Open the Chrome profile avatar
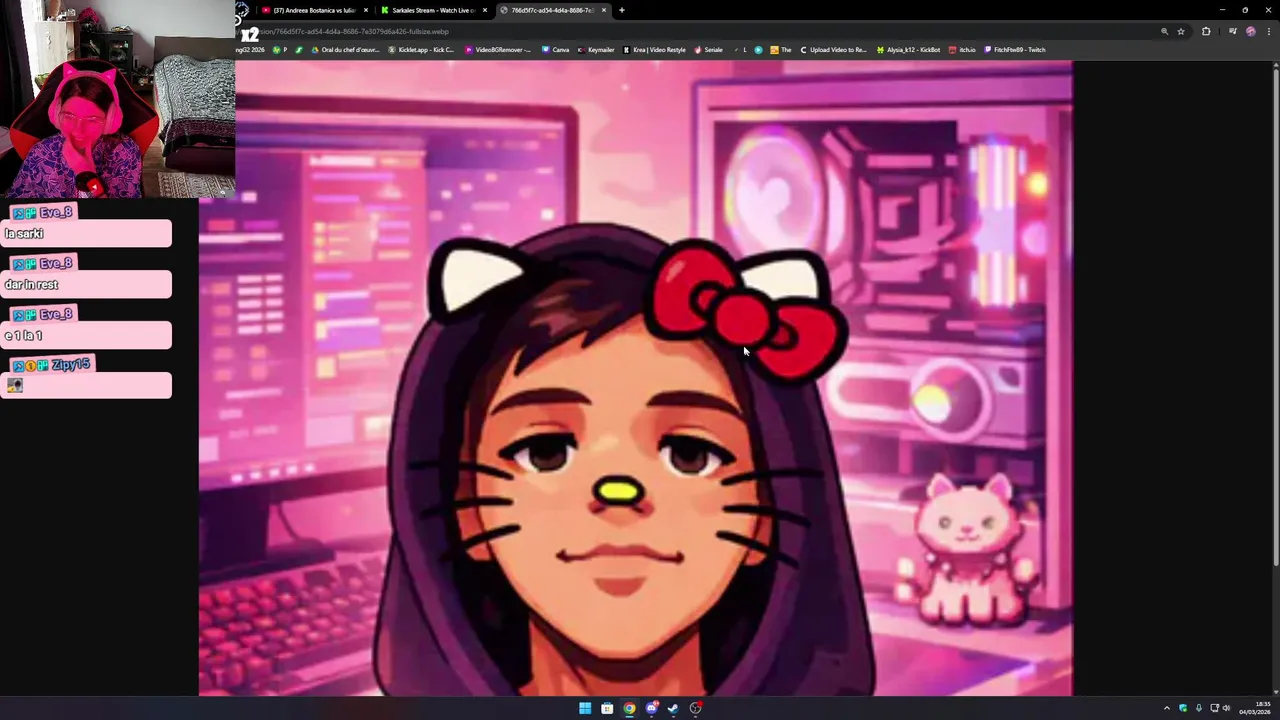The image size is (1280, 720). (x=1250, y=31)
